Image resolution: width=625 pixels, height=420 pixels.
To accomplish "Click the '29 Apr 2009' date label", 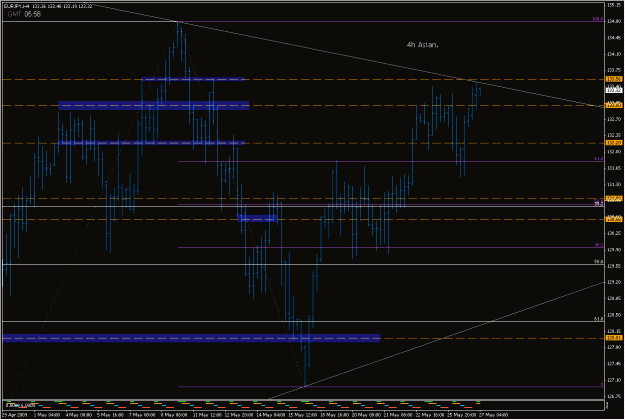I will tap(14, 415).
